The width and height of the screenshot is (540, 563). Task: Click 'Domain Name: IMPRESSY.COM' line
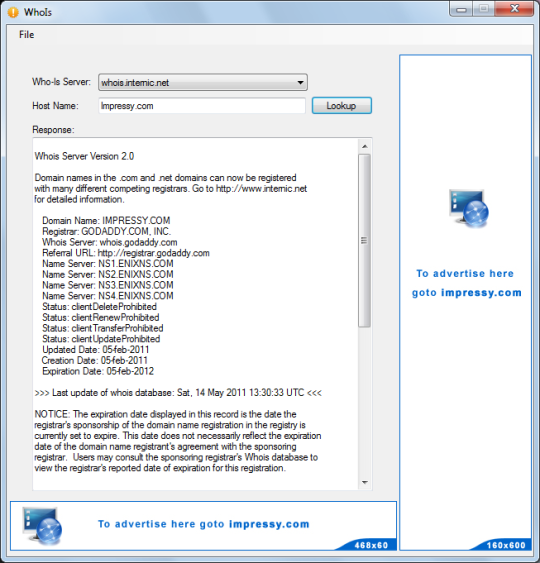(106, 220)
